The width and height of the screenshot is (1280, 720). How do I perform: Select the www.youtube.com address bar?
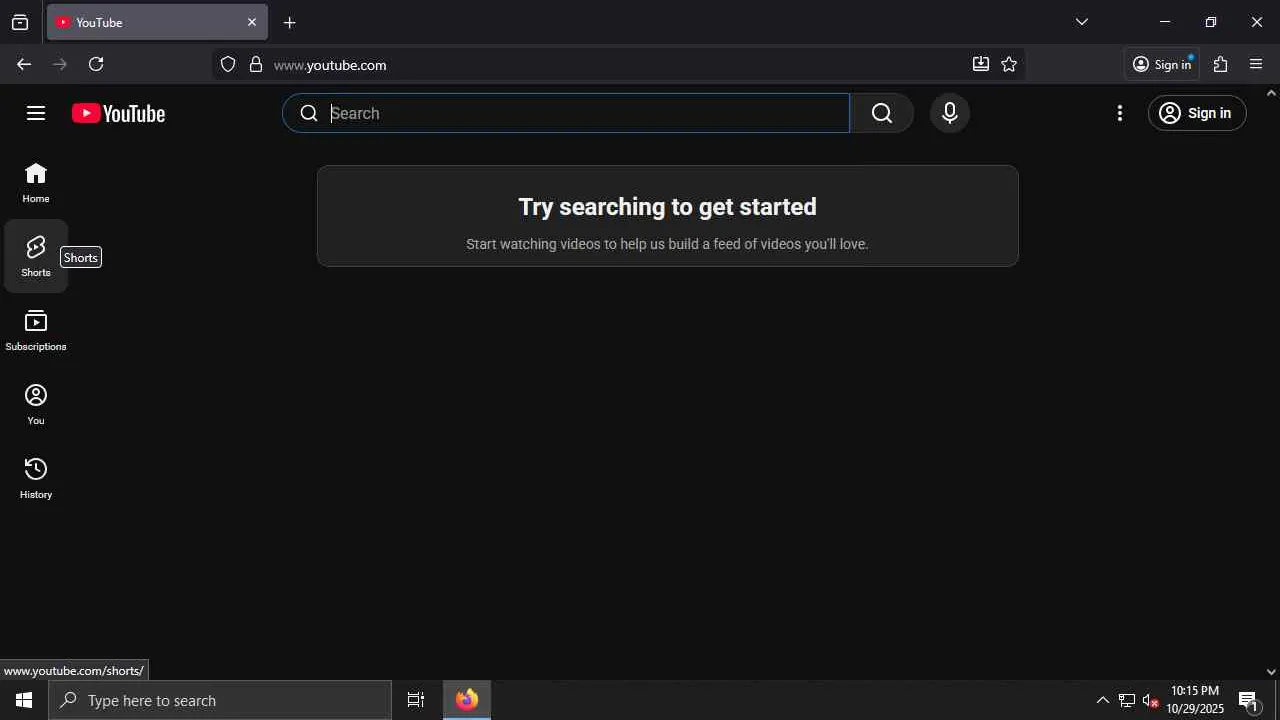pos(620,65)
